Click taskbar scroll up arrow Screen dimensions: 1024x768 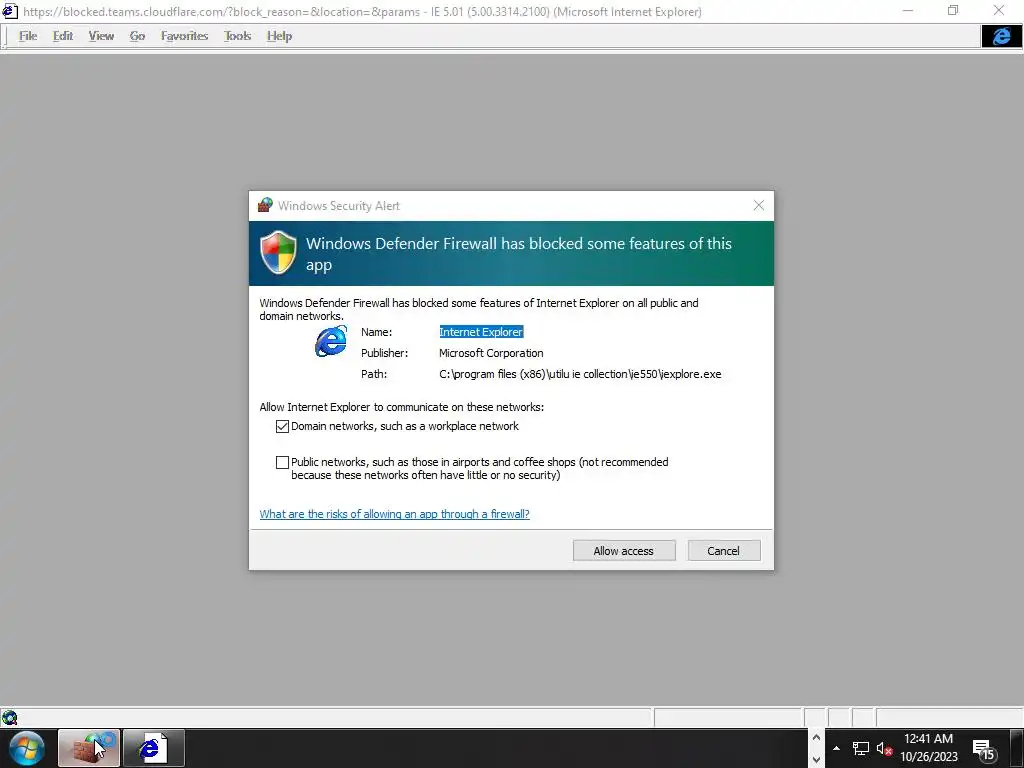click(x=816, y=737)
